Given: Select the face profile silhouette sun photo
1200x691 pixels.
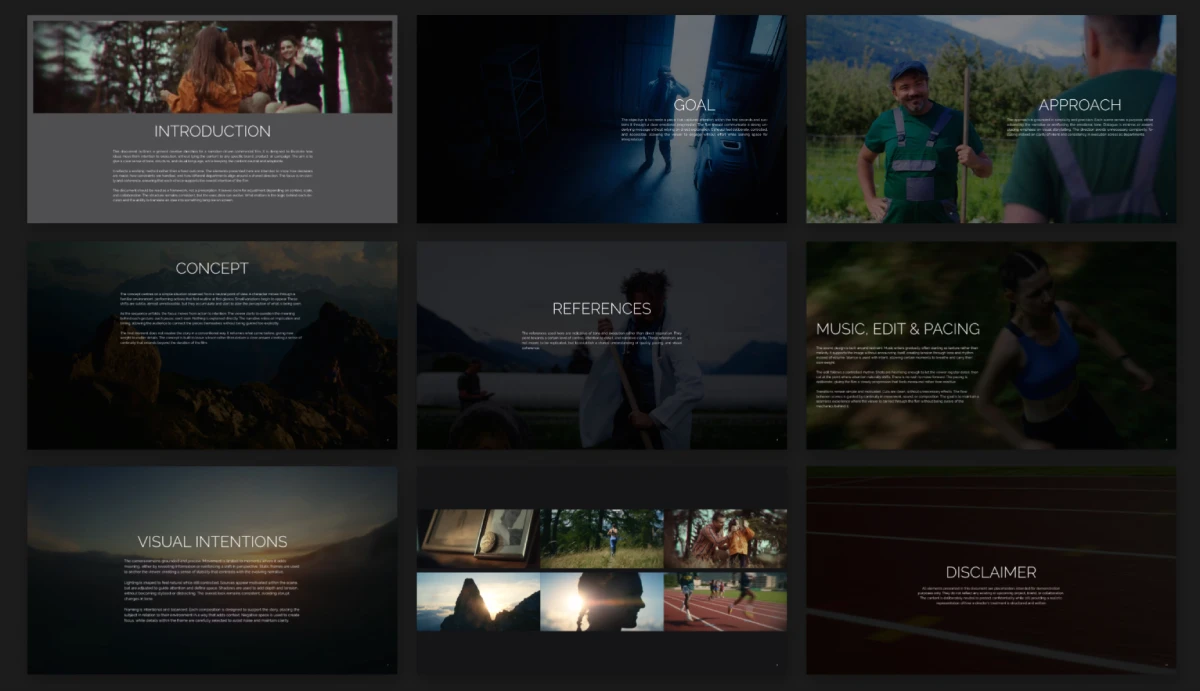Looking at the screenshot, I should point(602,601).
